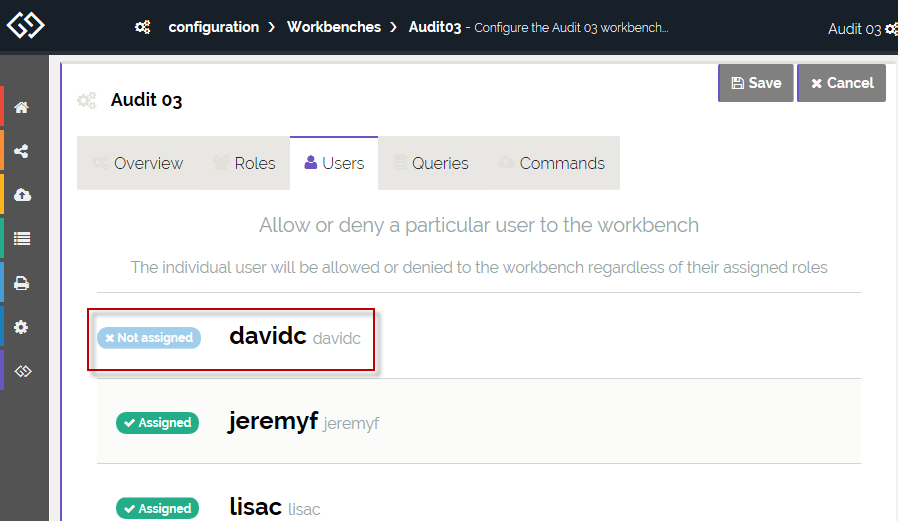Open the settings gear in sidebar
Viewport: 898px width, 521px height.
[x=21, y=327]
